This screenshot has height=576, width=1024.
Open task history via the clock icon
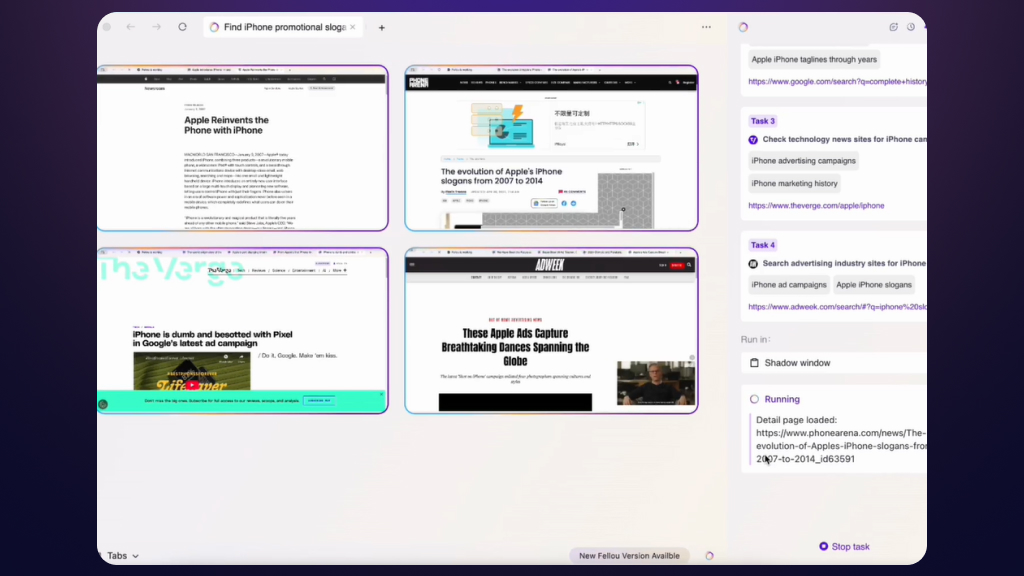tap(911, 27)
